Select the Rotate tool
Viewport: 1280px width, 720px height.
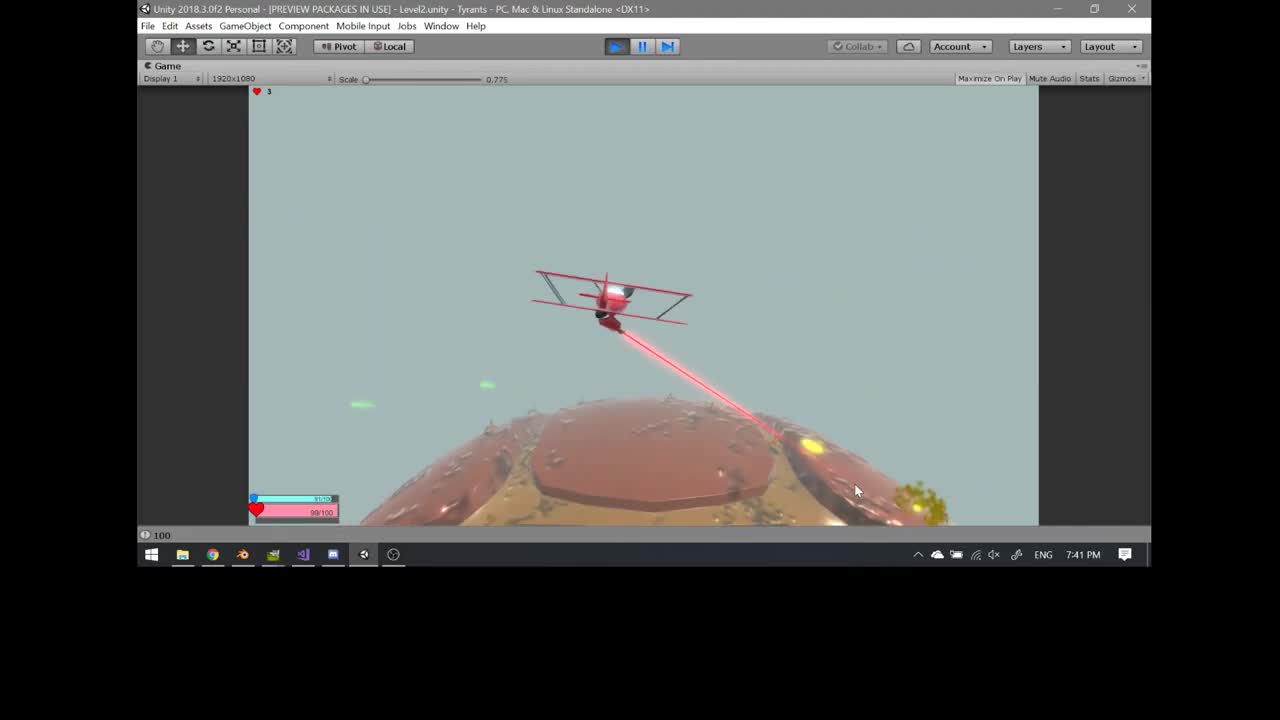[208, 46]
